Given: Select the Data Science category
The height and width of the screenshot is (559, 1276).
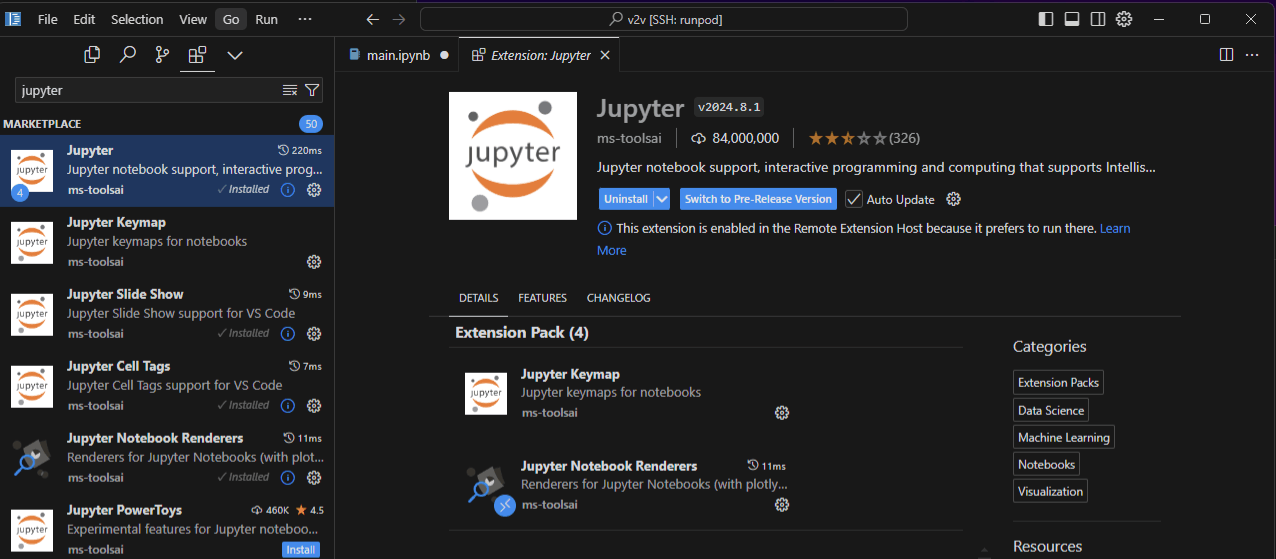Looking at the screenshot, I should (x=1051, y=410).
